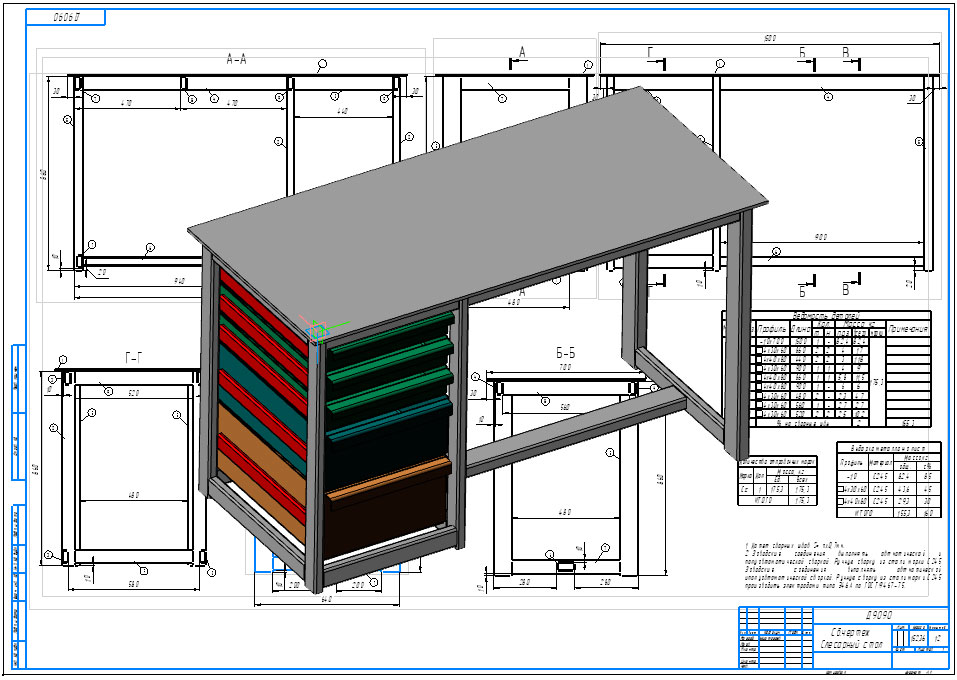Click the technical requirements notes paragraph
Viewport: 957px width, 680px height.
click(843, 565)
